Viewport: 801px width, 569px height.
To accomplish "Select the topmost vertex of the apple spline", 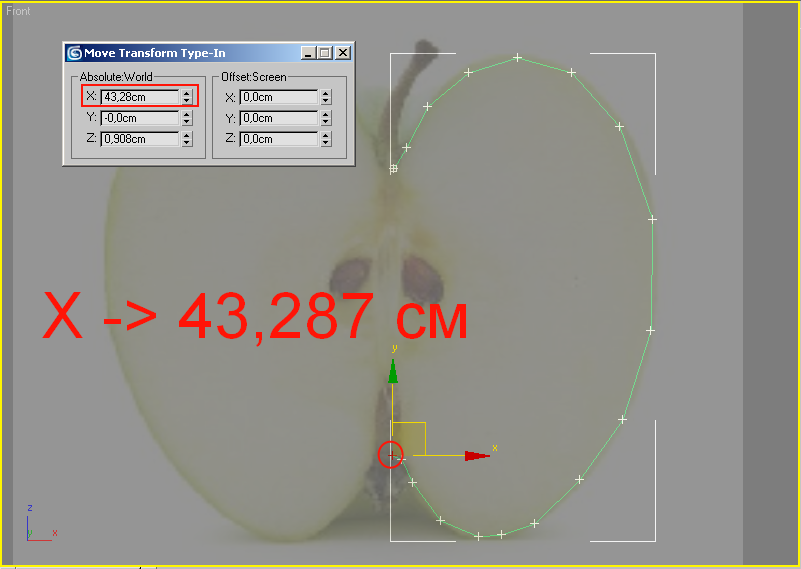I will (517, 58).
